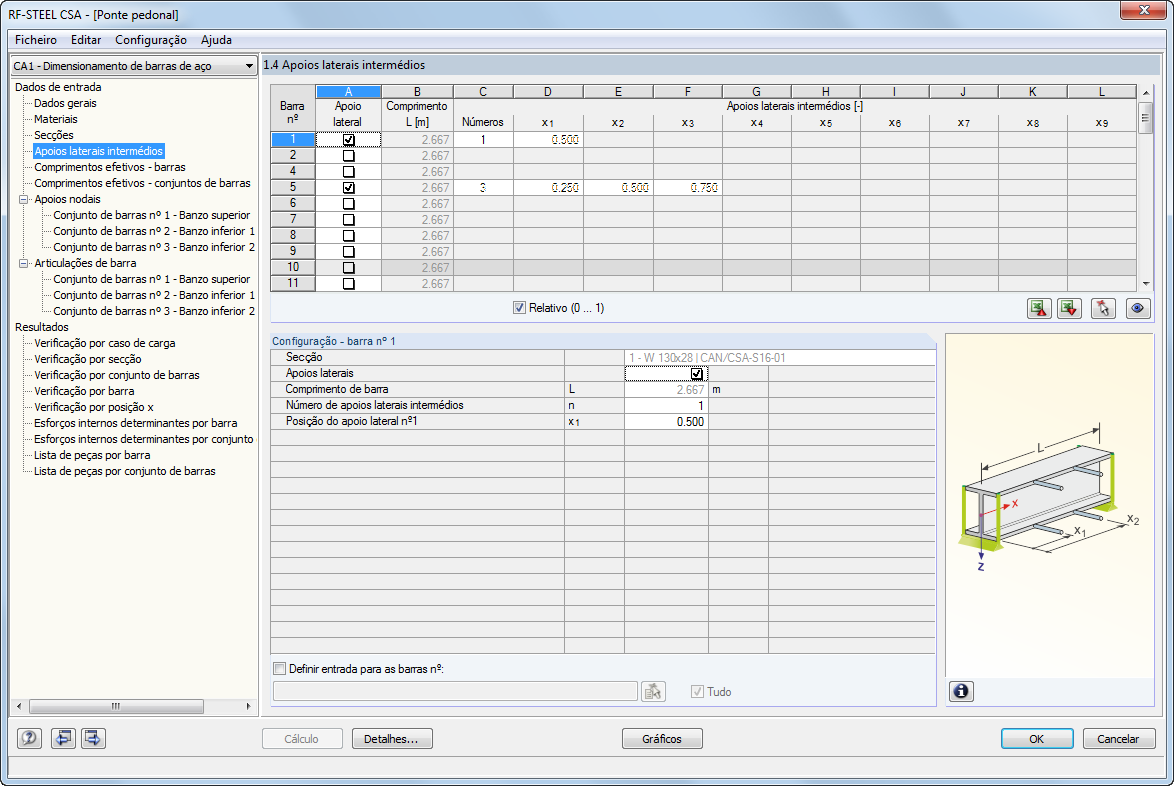Select Materiais in the navigator
Screen dimensions: 1174x786
[x=55, y=119]
